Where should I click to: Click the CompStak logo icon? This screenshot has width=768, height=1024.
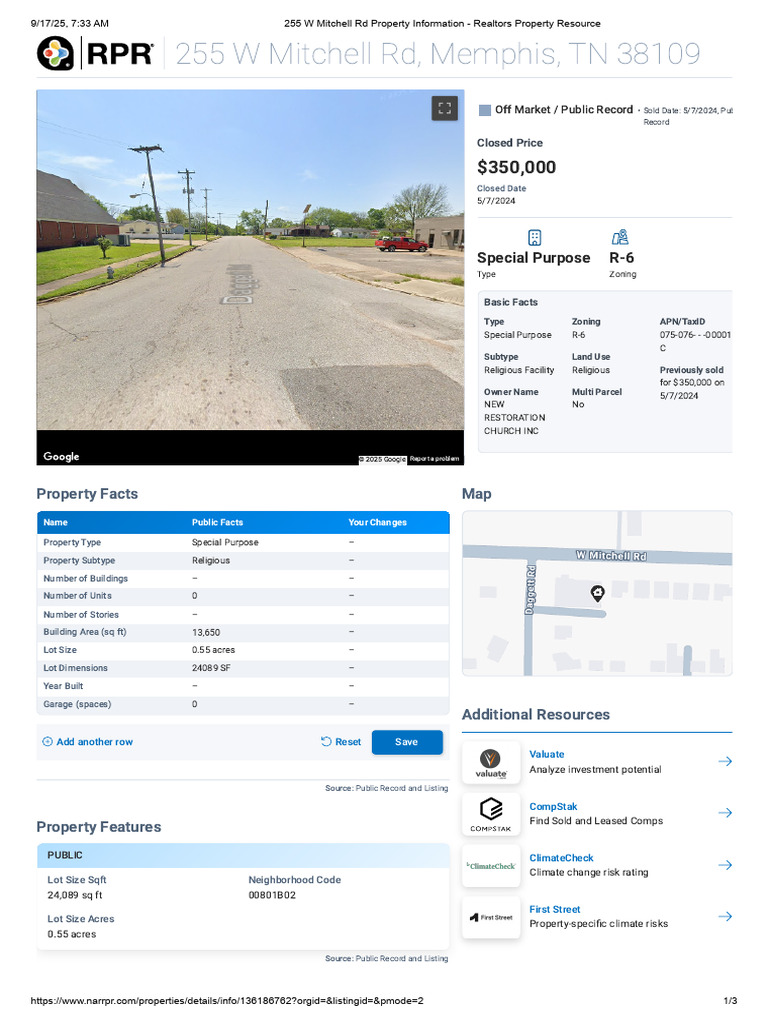pos(491,814)
